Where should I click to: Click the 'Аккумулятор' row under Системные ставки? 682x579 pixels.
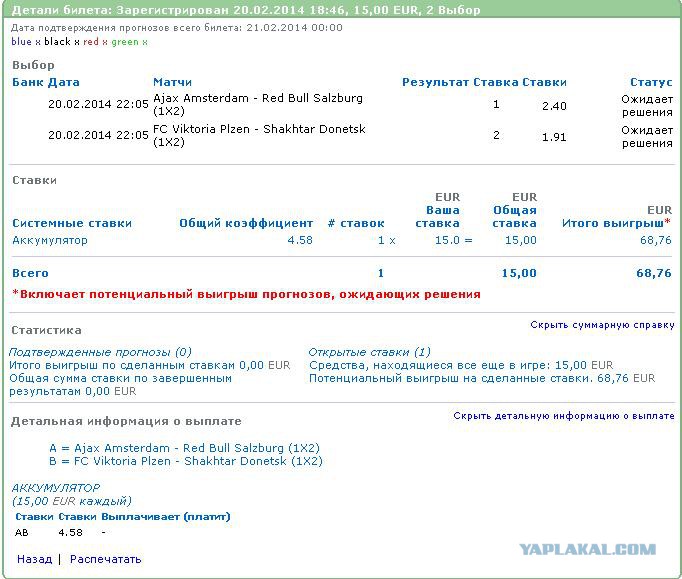tap(50, 240)
